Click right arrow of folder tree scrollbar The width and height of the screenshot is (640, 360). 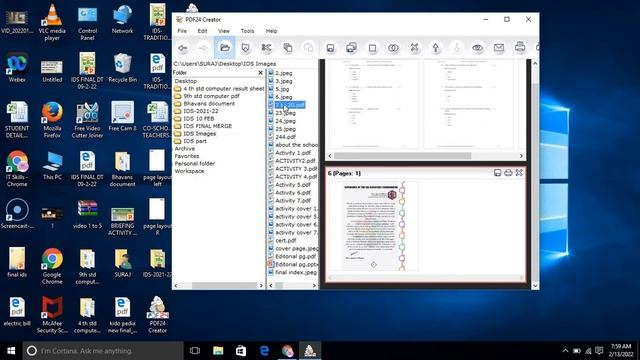(261, 286)
